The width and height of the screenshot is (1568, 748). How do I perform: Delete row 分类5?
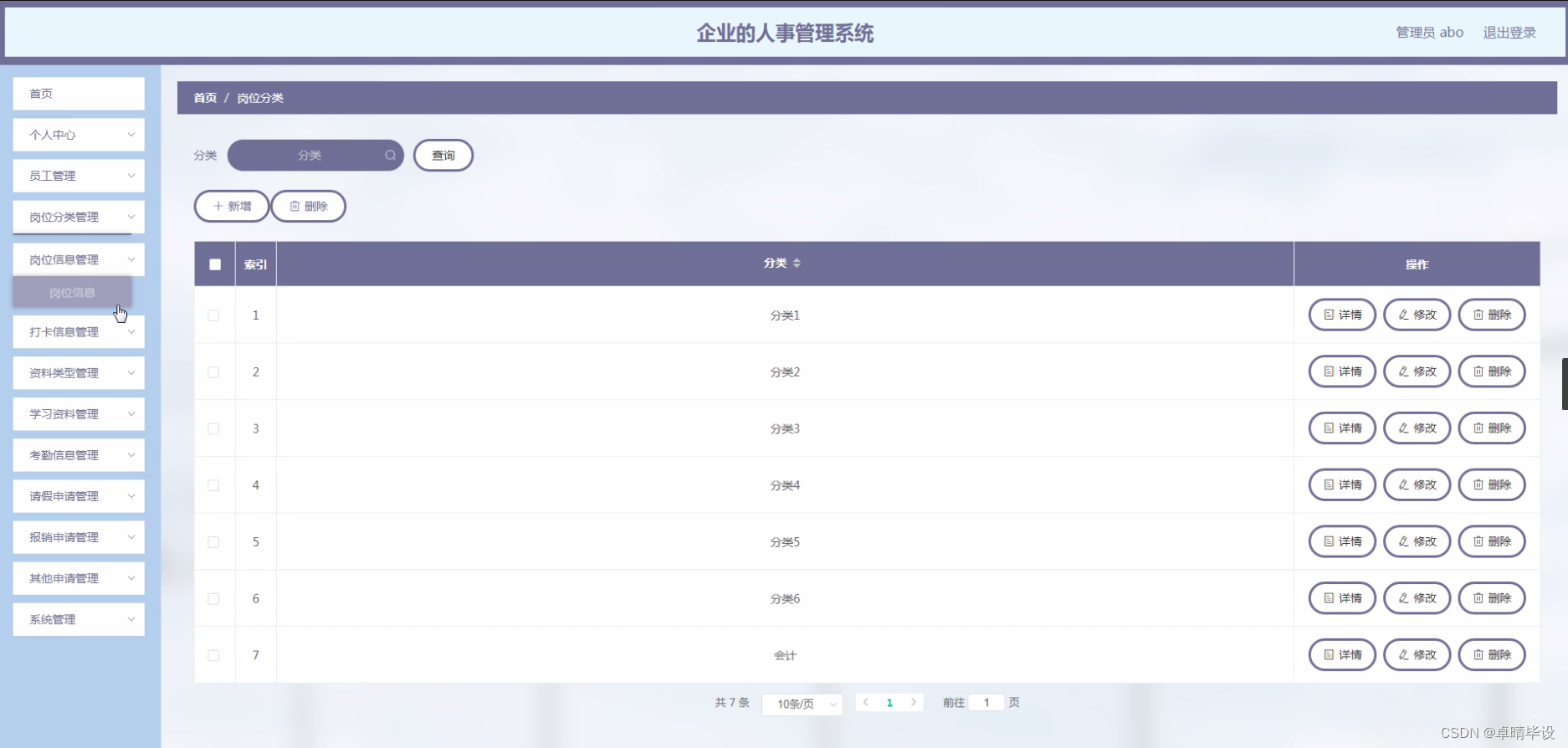(x=1492, y=542)
